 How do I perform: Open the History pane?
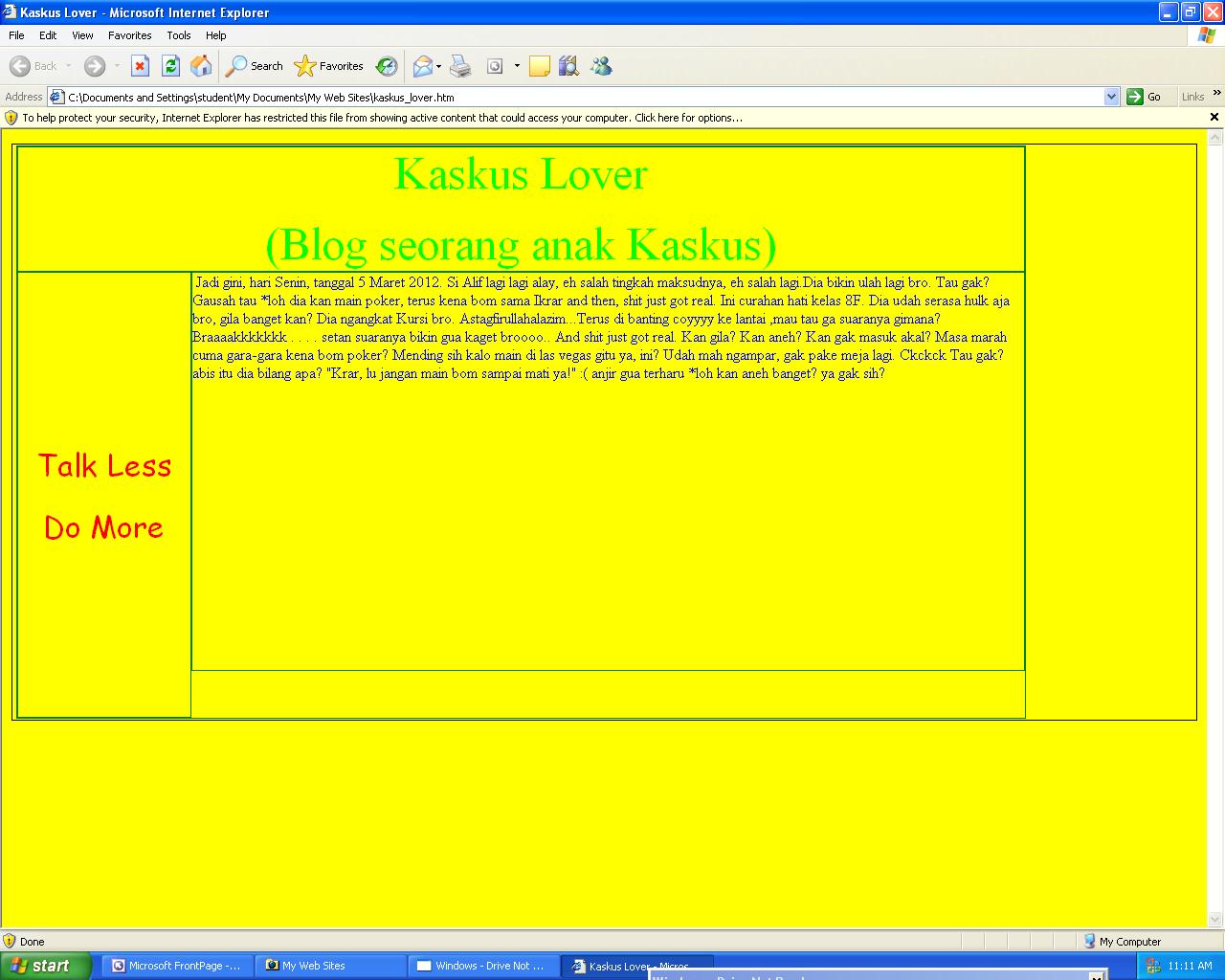387,66
